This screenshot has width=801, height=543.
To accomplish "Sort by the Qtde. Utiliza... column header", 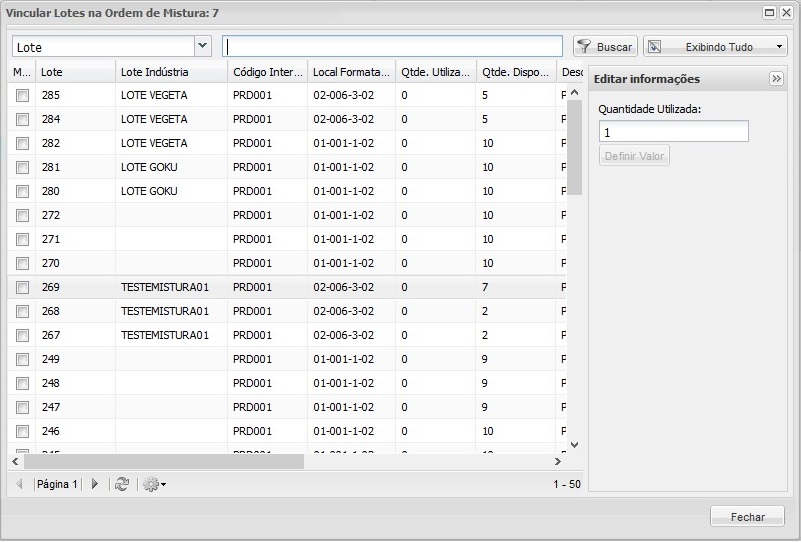I will [436, 72].
